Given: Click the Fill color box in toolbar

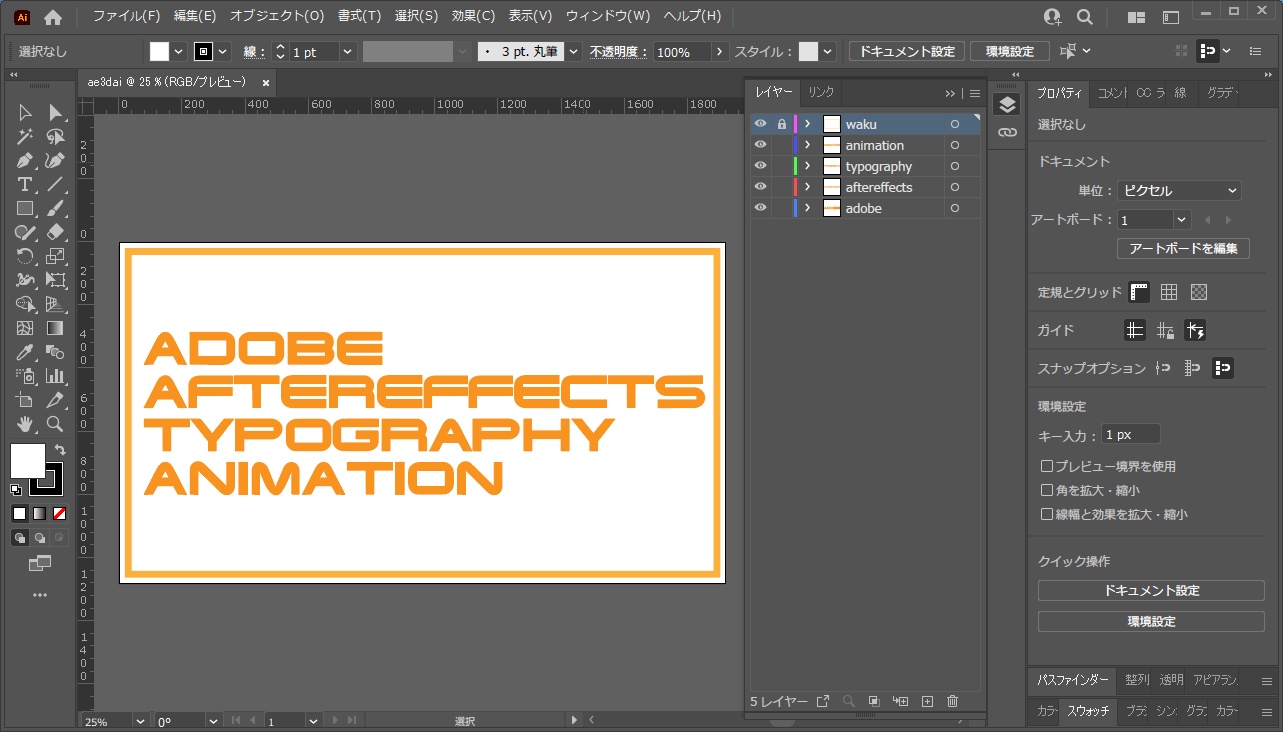Looking at the screenshot, I should [x=28, y=461].
